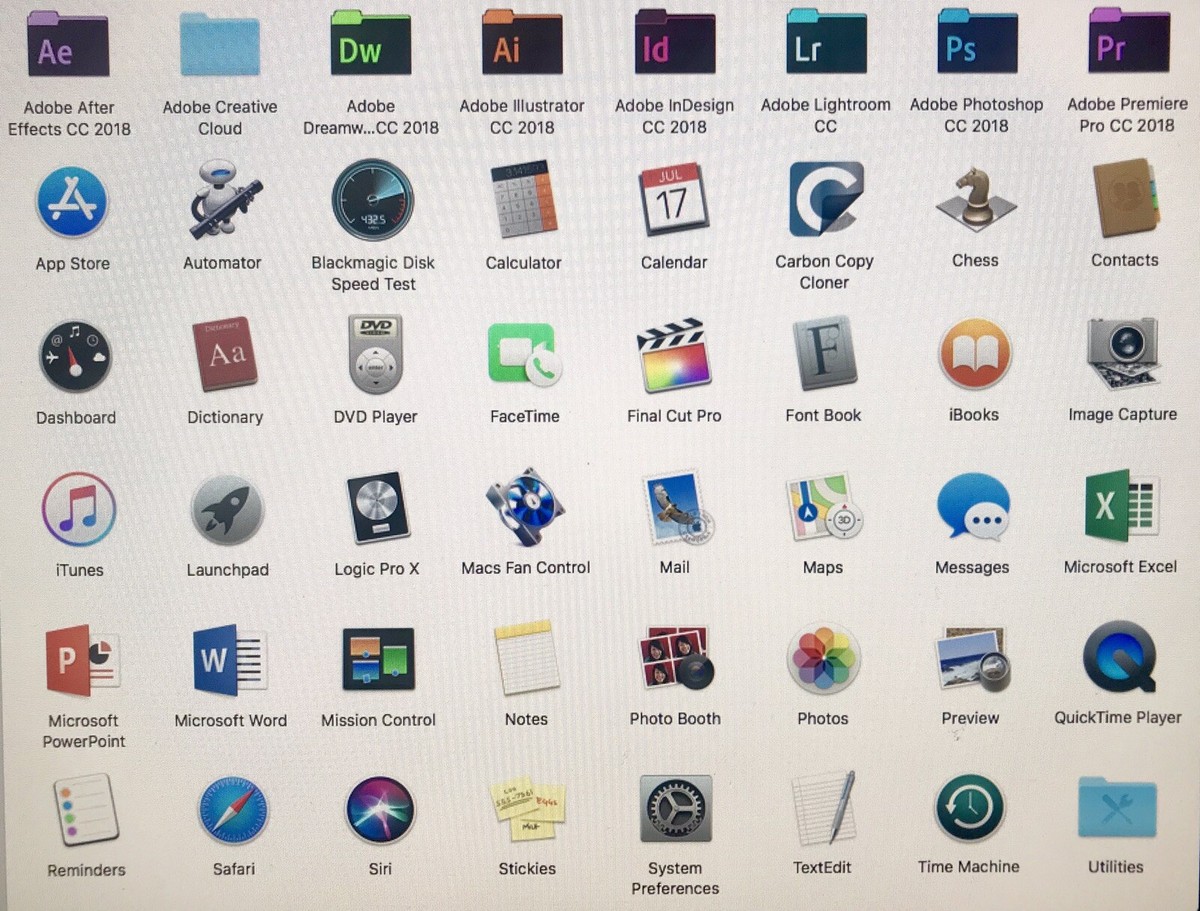Select the "Final Cut Pro" label text
This screenshot has width=1200, height=911.
674,415
